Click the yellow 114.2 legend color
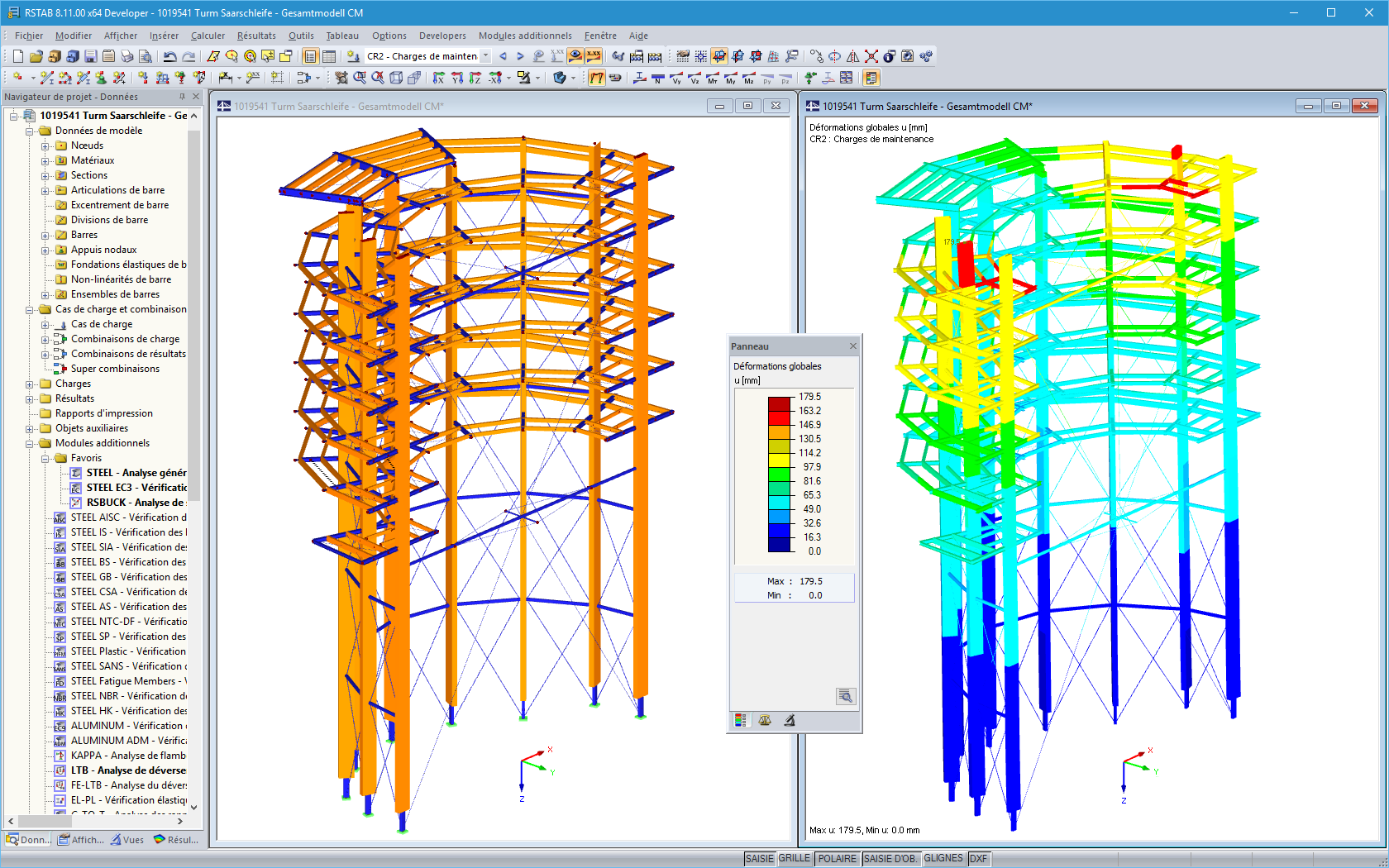 (x=780, y=460)
